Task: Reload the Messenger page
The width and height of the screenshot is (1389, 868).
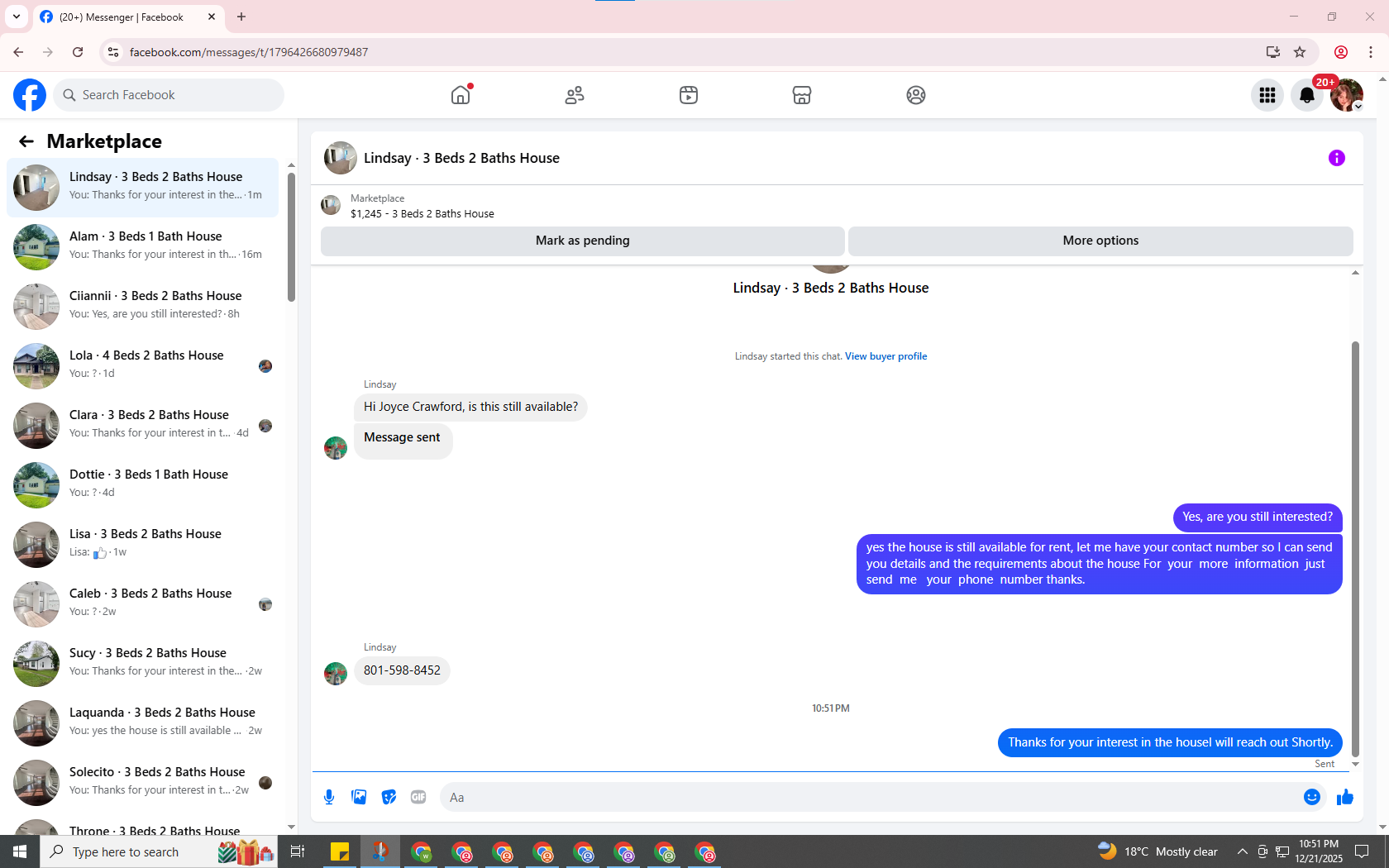Action: 78,52
